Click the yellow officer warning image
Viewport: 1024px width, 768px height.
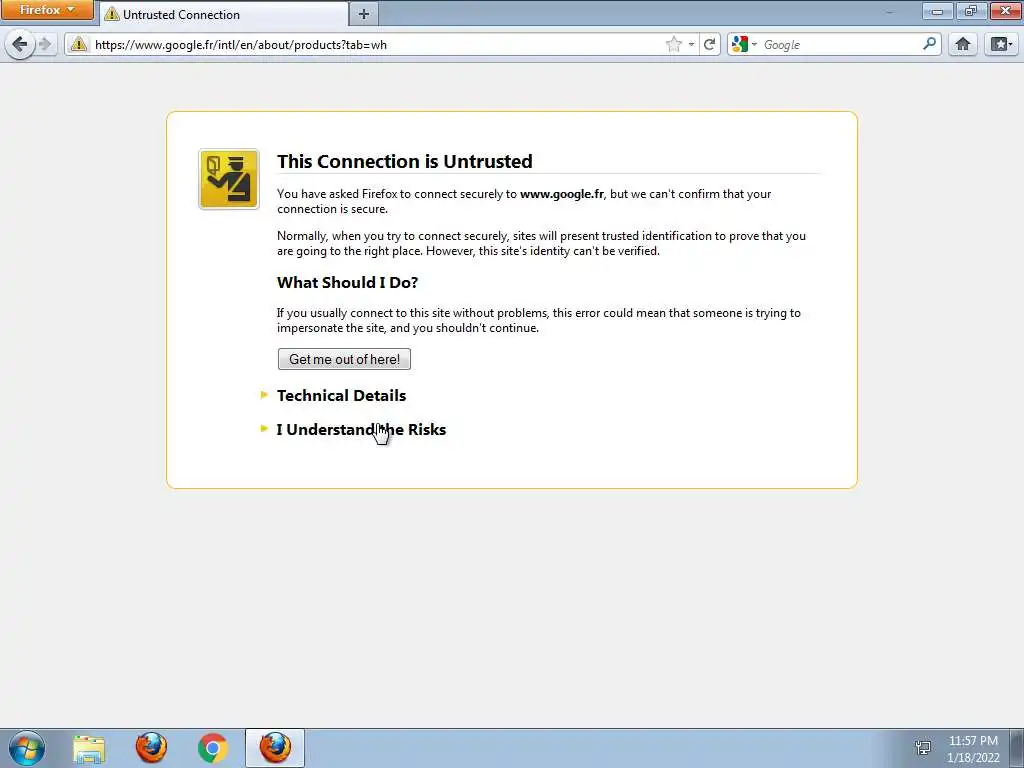(x=229, y=180)
